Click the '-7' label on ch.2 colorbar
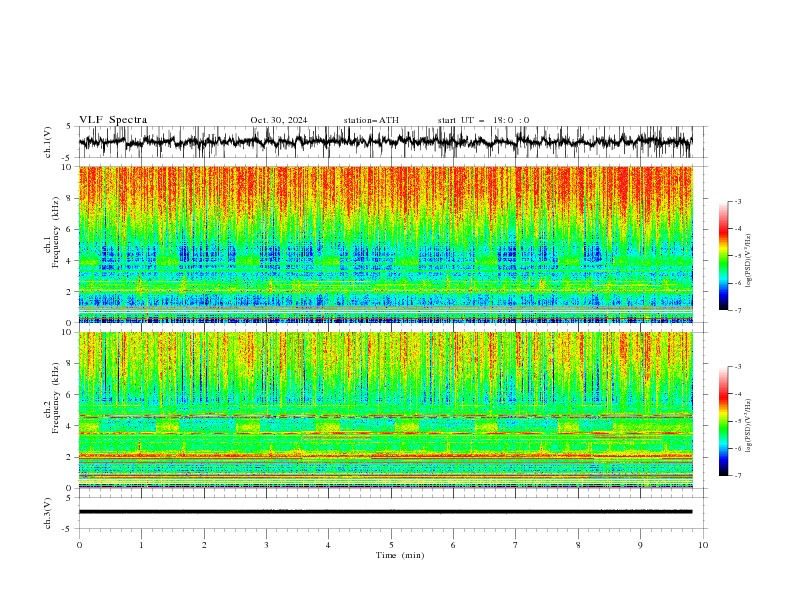The image size is (792, 612). pos(737,476)
